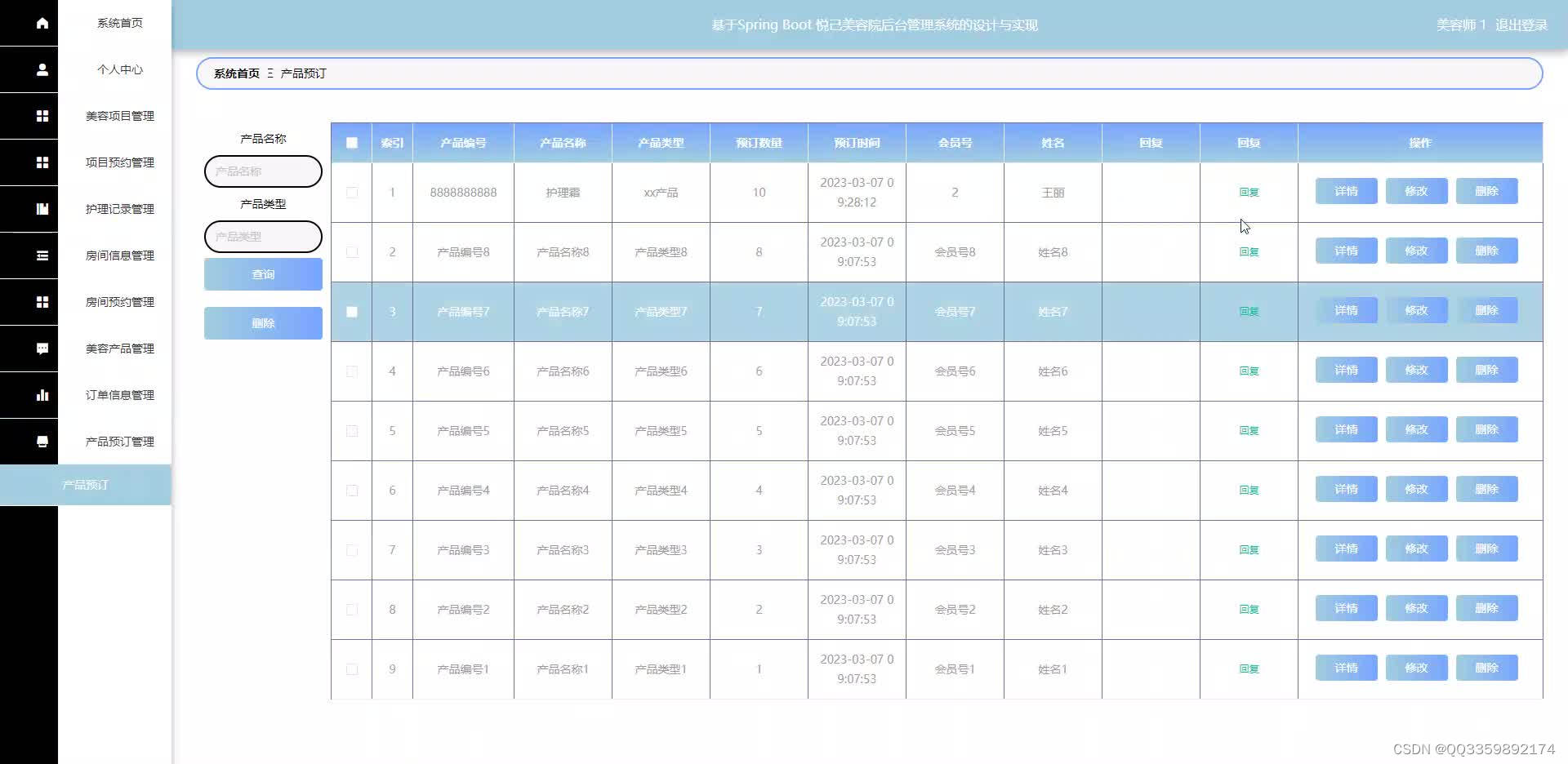The image size is (1568, 764).
Task: Click 回复 link in row 姓名4
Action: tap(1249, 491)
